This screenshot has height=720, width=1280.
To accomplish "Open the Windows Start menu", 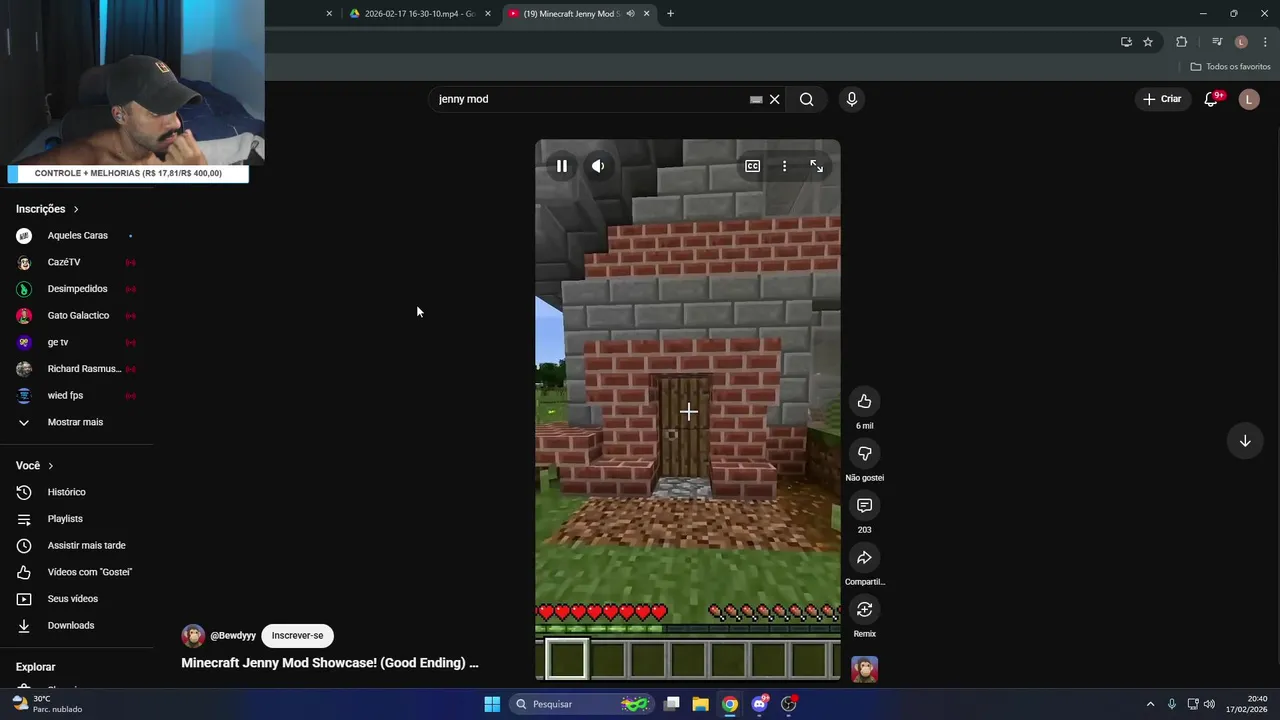I will pos(492,704).
